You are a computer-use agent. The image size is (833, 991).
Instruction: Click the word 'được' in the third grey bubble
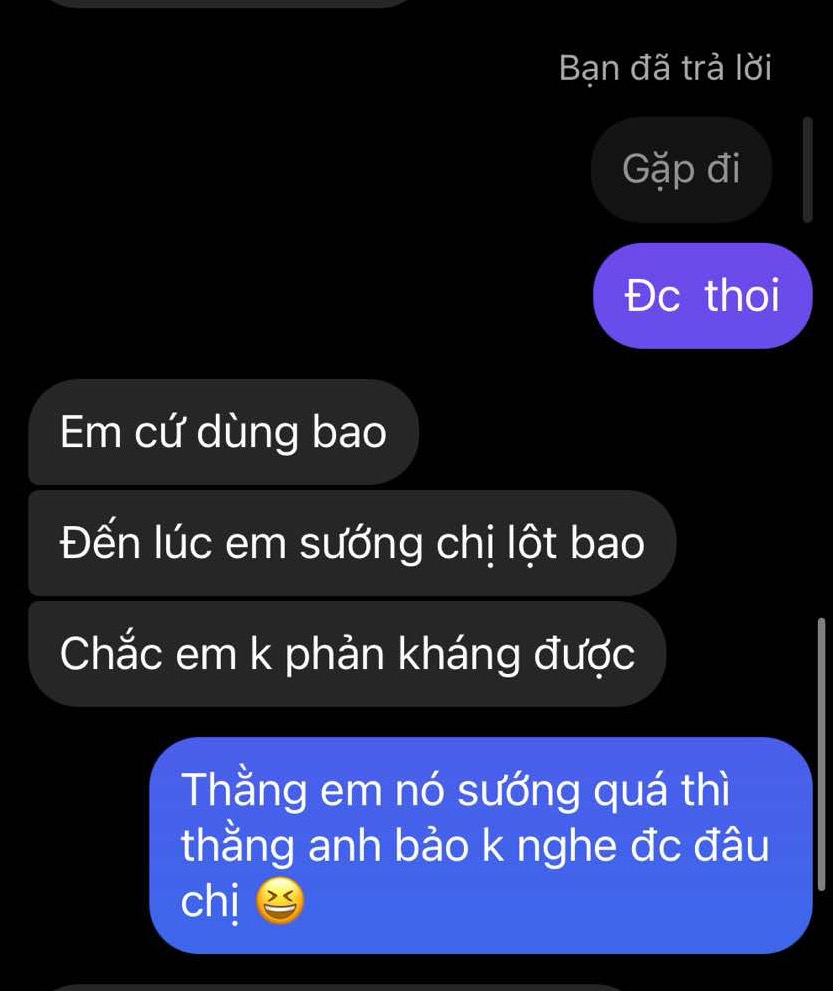point(584,655)
